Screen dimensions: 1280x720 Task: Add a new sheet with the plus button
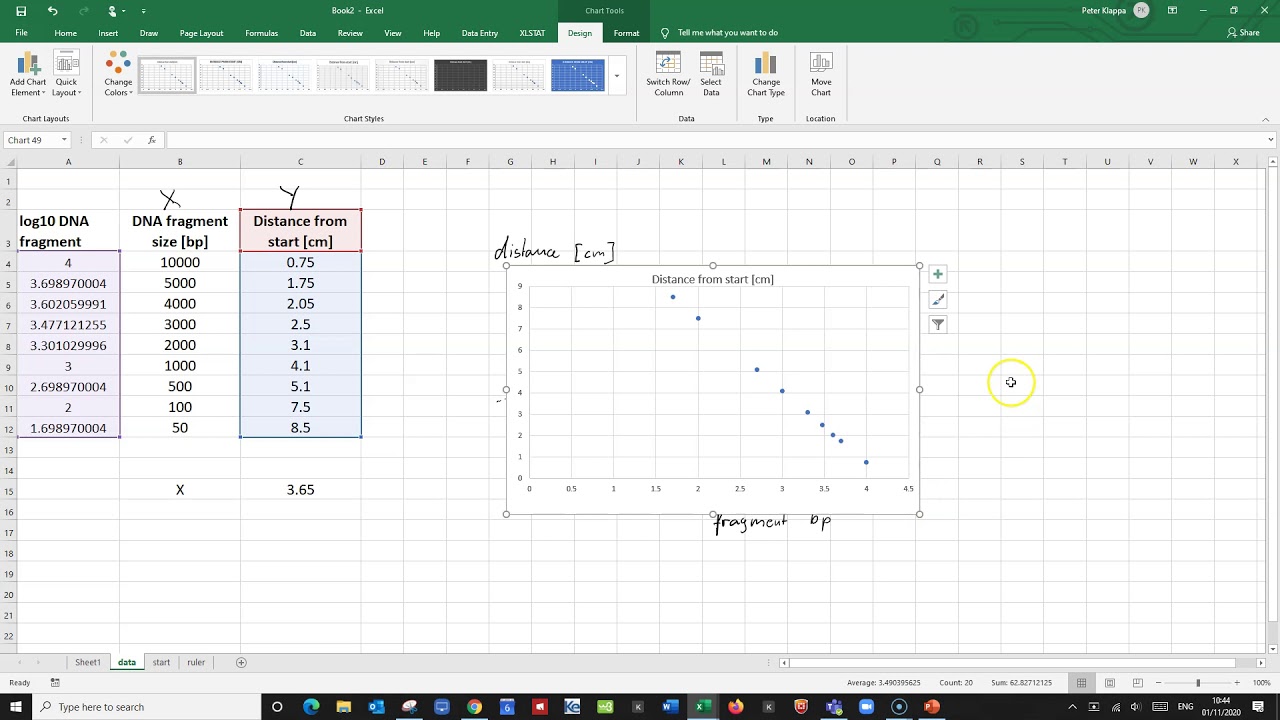(241, 662)
